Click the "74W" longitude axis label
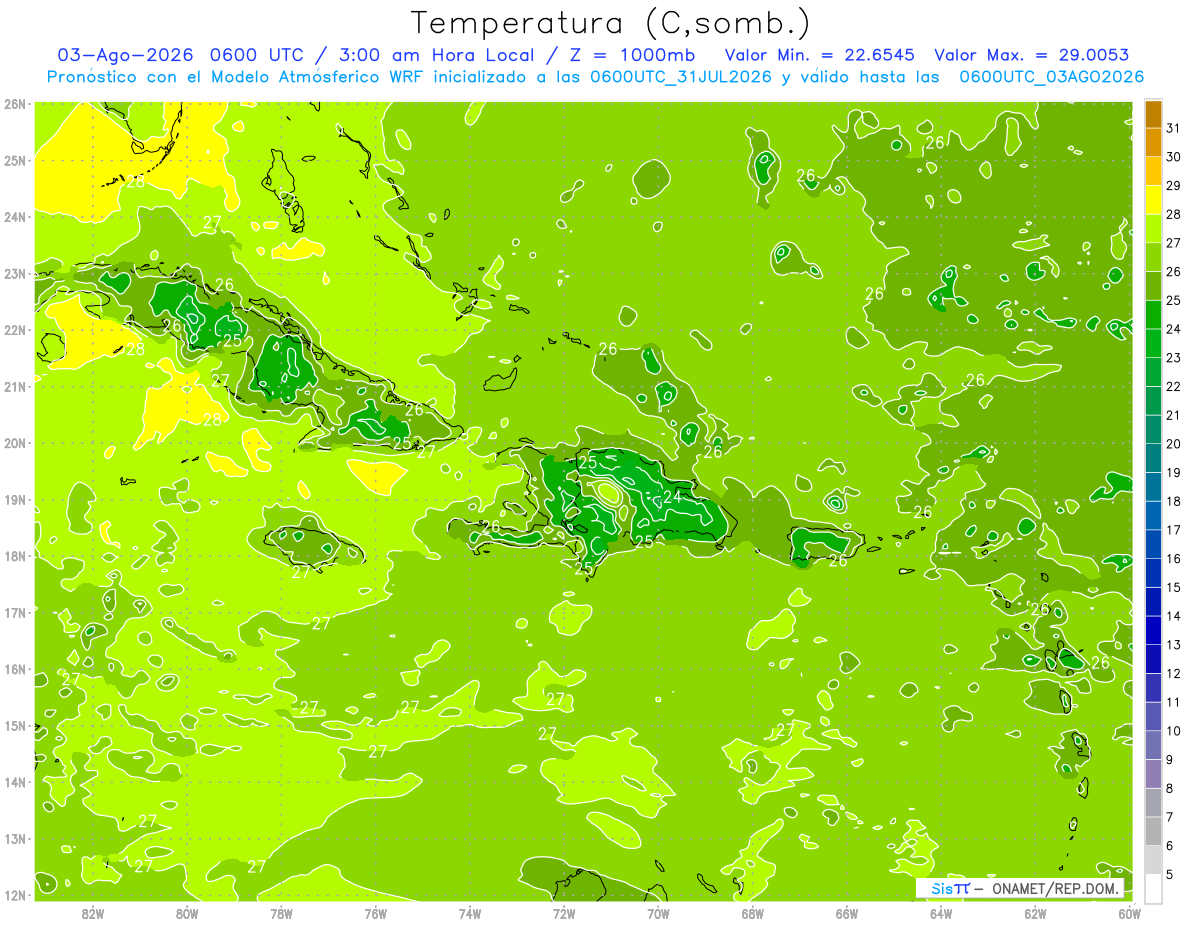This screenshot has height=927, width=1200. [470, 913]
